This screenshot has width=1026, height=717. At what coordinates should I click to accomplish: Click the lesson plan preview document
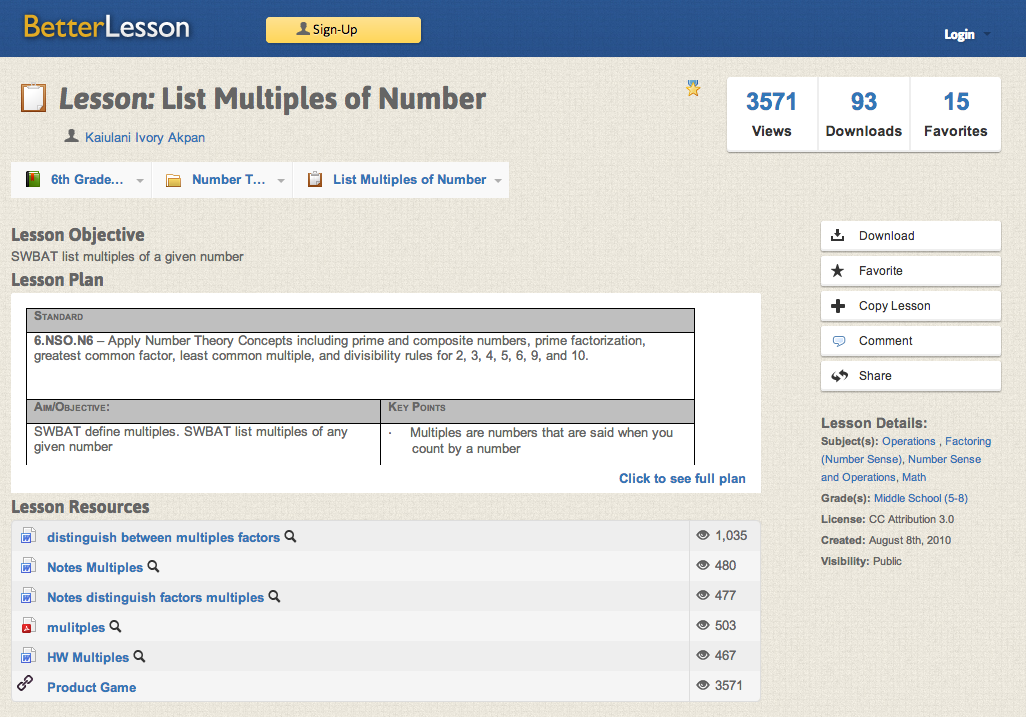(360, 380)
